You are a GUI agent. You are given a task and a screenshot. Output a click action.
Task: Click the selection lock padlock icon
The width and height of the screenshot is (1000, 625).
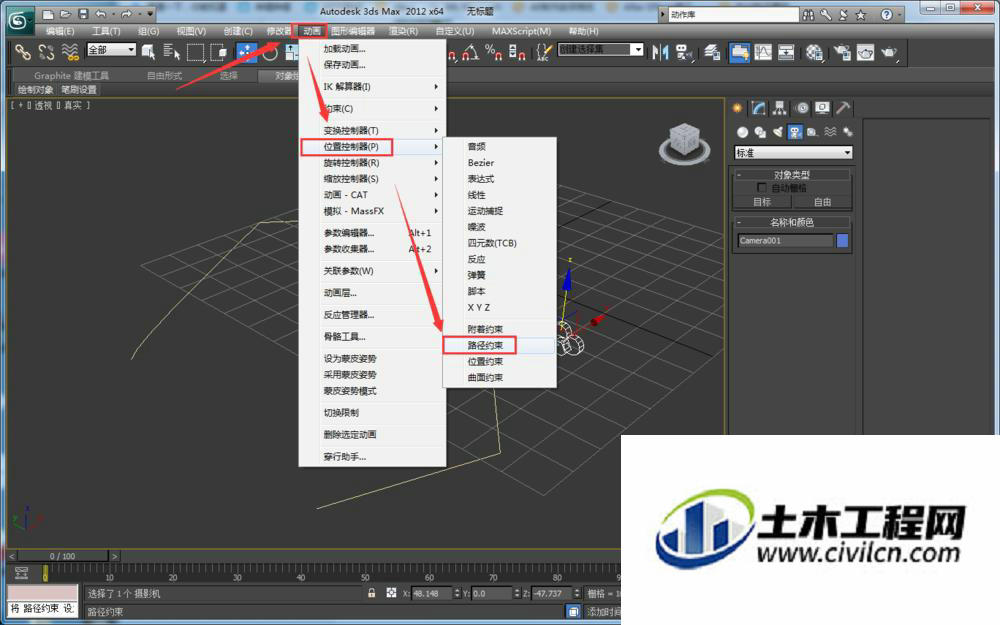point(371,593)
